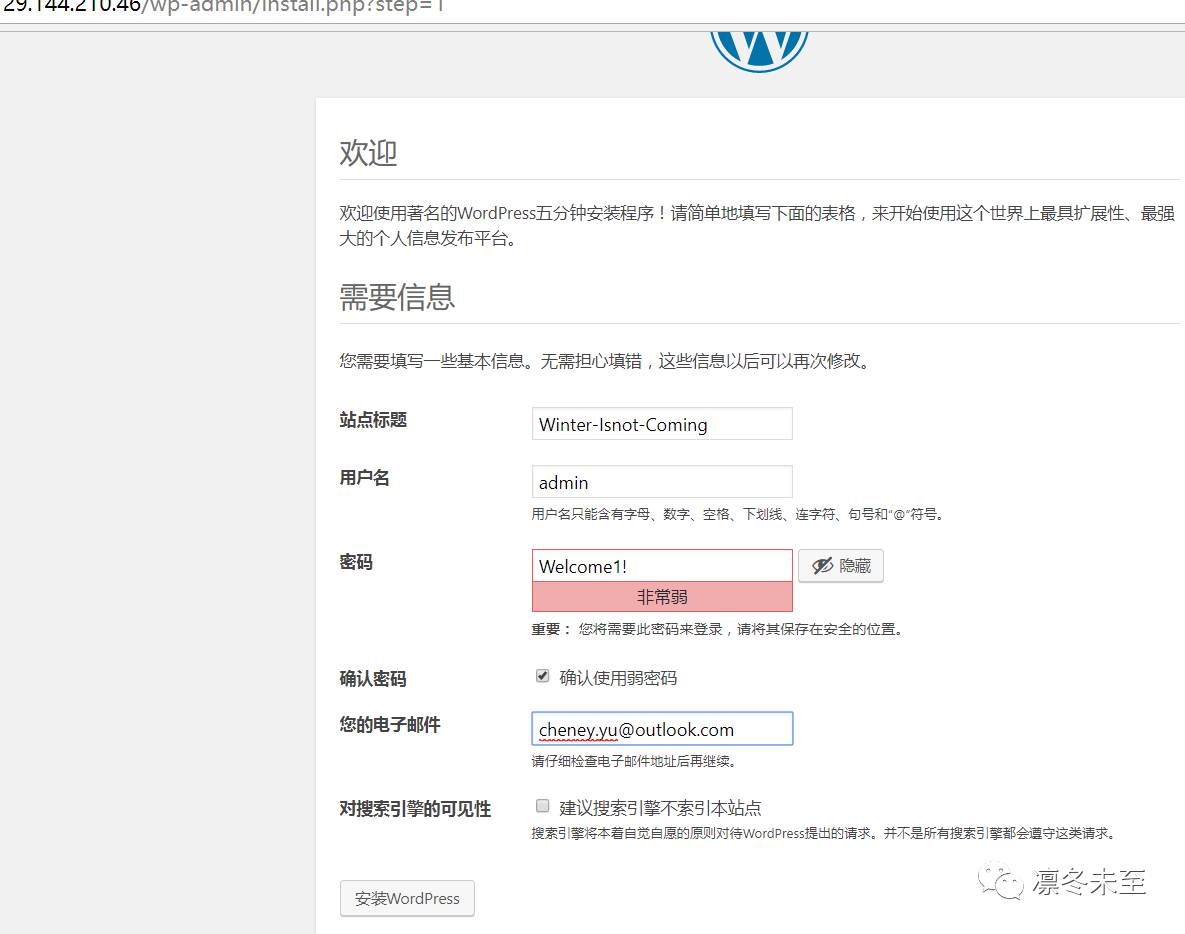
Task: Click the username rules hint below admin field
Action: tap(738, 515)
